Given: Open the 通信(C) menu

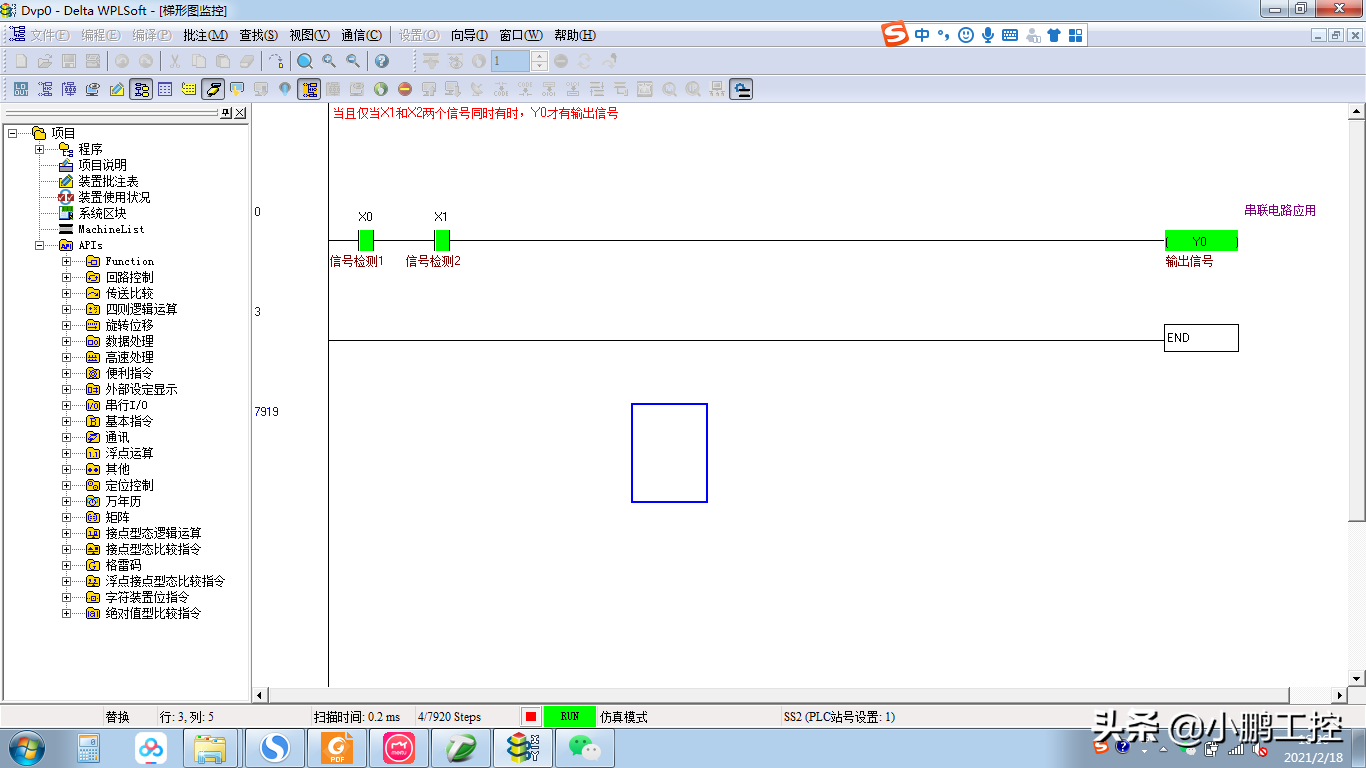Looking at the screenshot, I should tap(361, 35).
